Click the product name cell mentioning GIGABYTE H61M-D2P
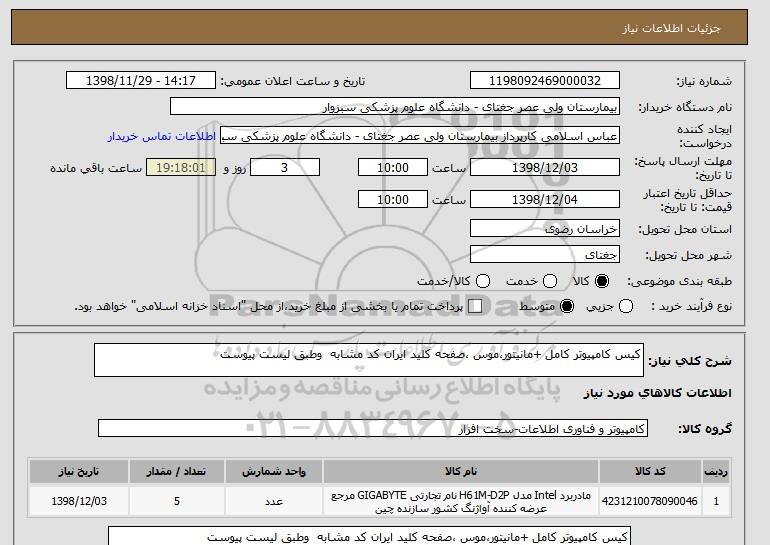Screen dimensions: 770x545 pos(461,501)
